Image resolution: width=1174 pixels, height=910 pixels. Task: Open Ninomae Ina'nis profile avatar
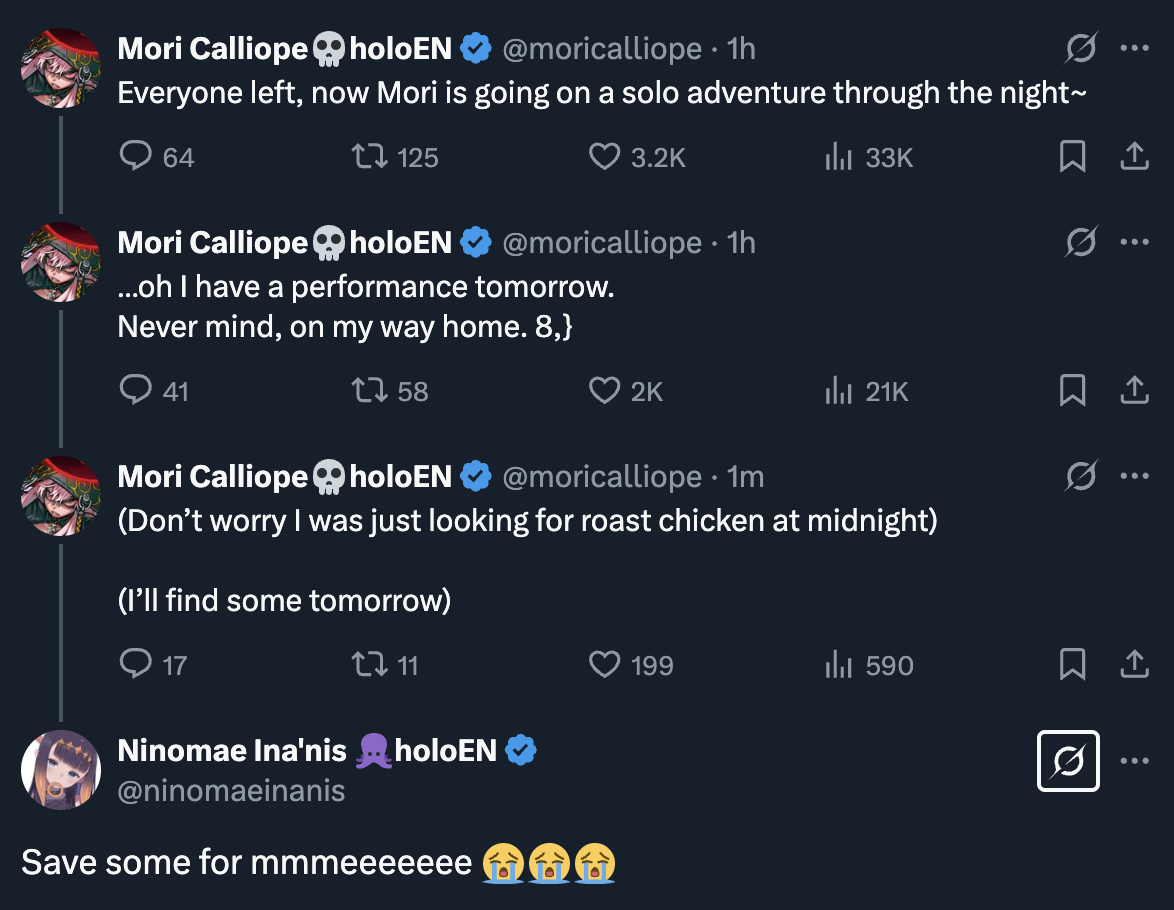tap(61, 770)
